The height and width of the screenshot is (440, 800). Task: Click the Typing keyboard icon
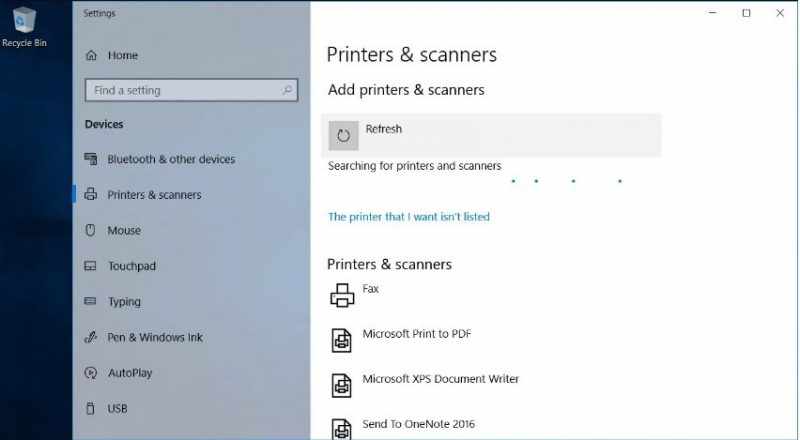click(90, 301)
